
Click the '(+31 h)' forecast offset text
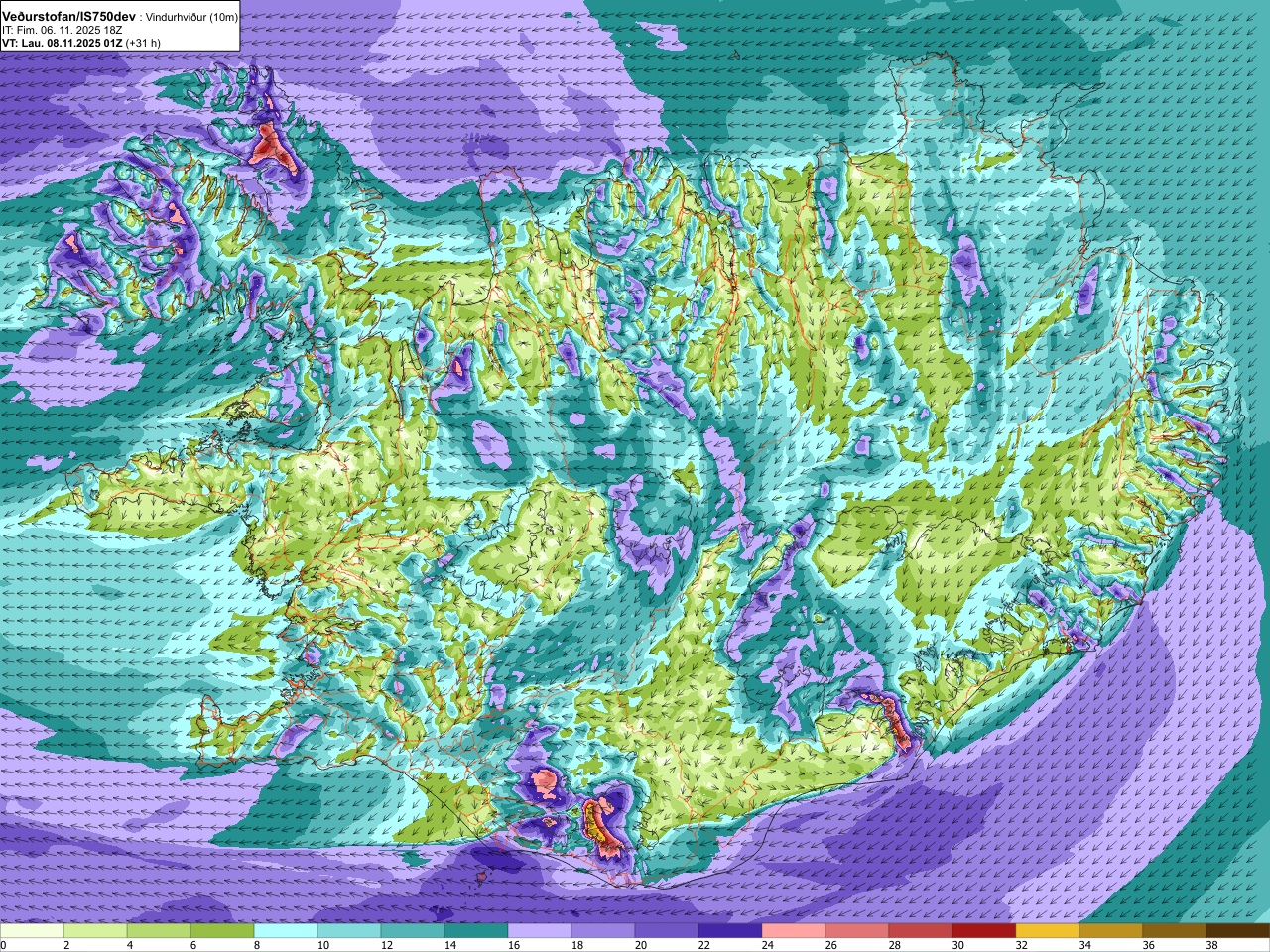(x=143, y=44)
